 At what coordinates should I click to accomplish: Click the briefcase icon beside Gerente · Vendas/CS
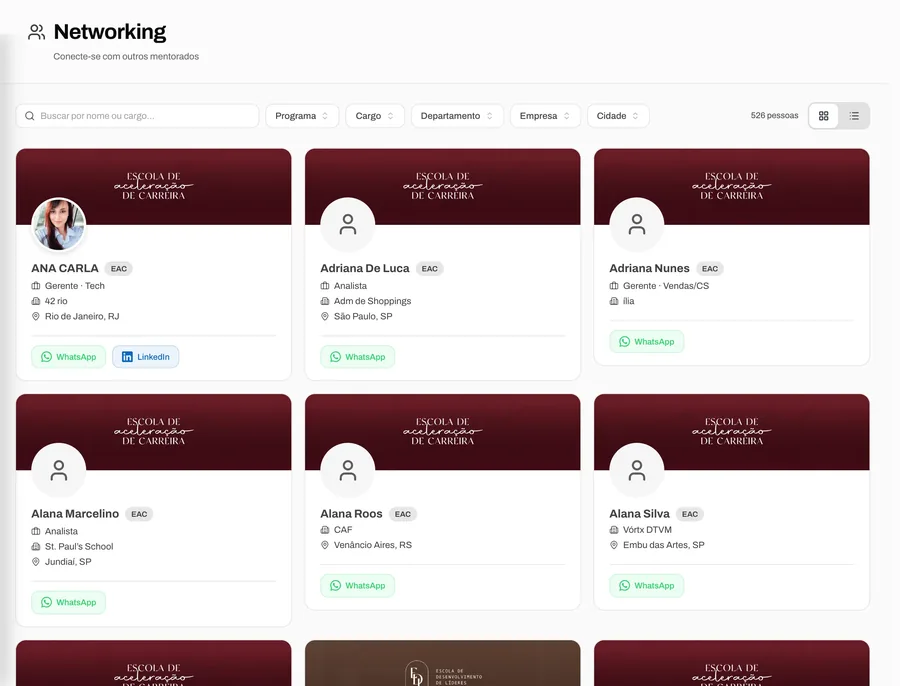[614, 286]
